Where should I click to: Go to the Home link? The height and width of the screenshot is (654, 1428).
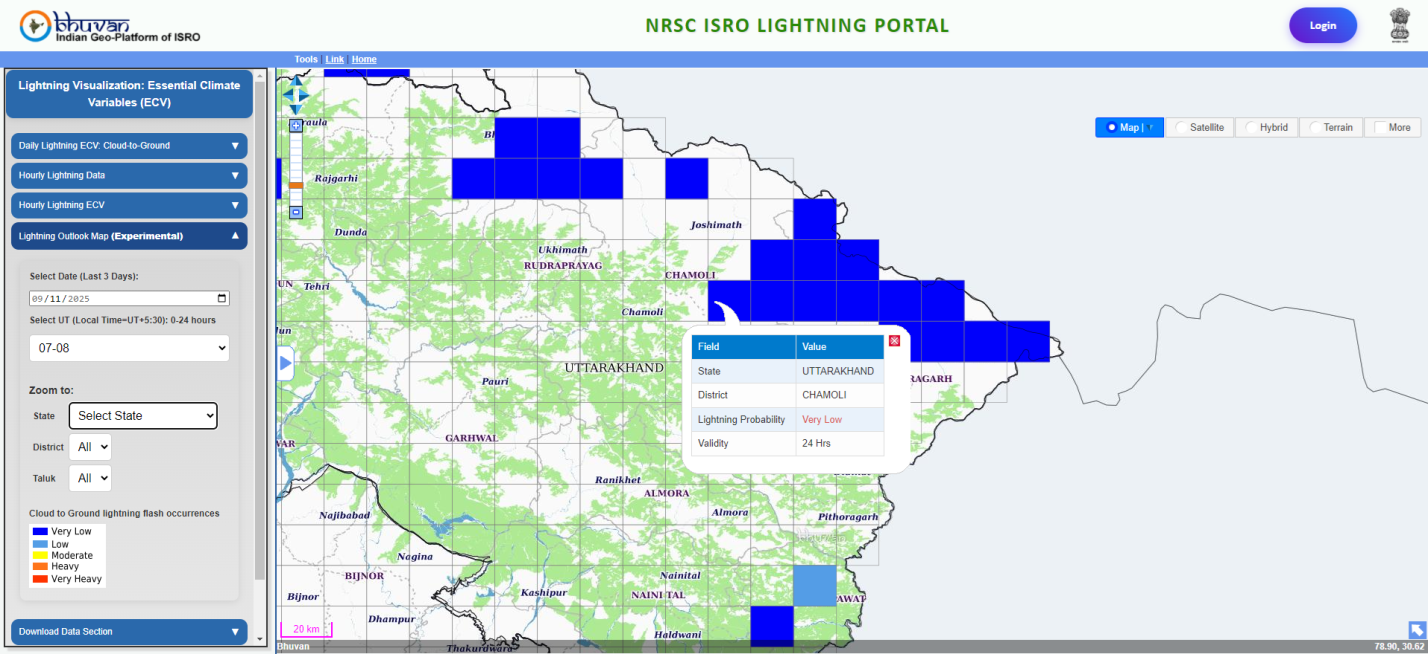364,60
